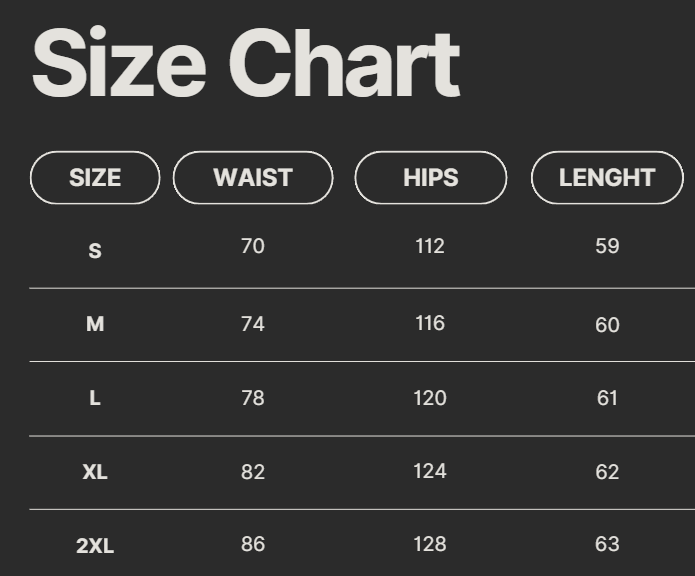The image size is (695, 576).
Task: Select the HIPS column header
Action: point(431,178)
